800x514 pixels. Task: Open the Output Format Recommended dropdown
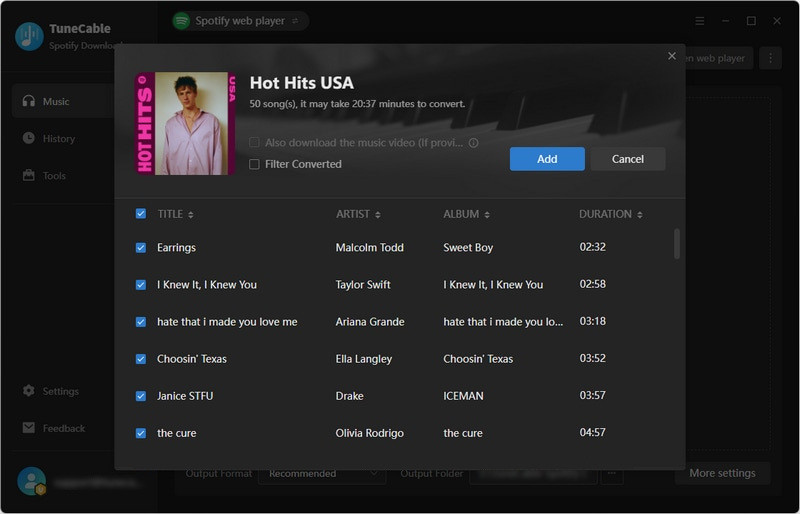[322, 474]
